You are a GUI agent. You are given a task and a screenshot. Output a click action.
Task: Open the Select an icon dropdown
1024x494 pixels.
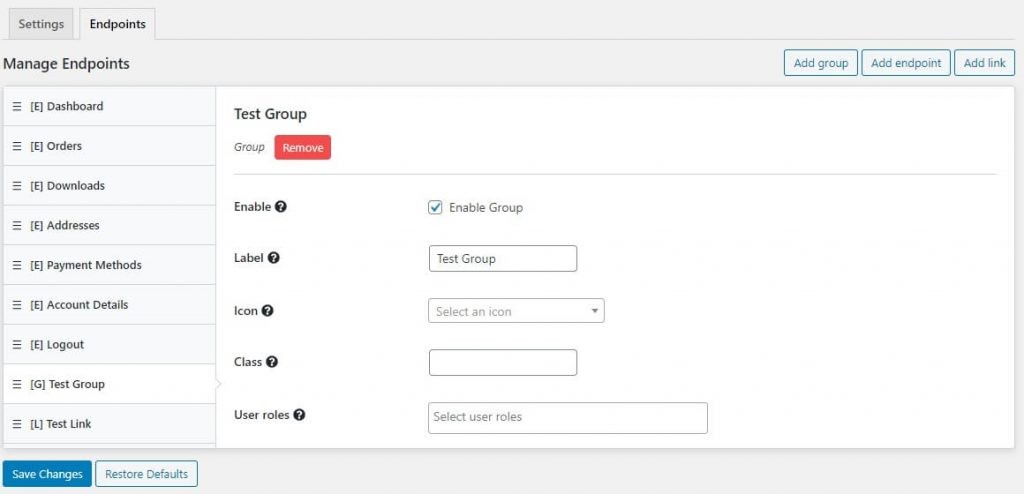click(x=515, y=311)
